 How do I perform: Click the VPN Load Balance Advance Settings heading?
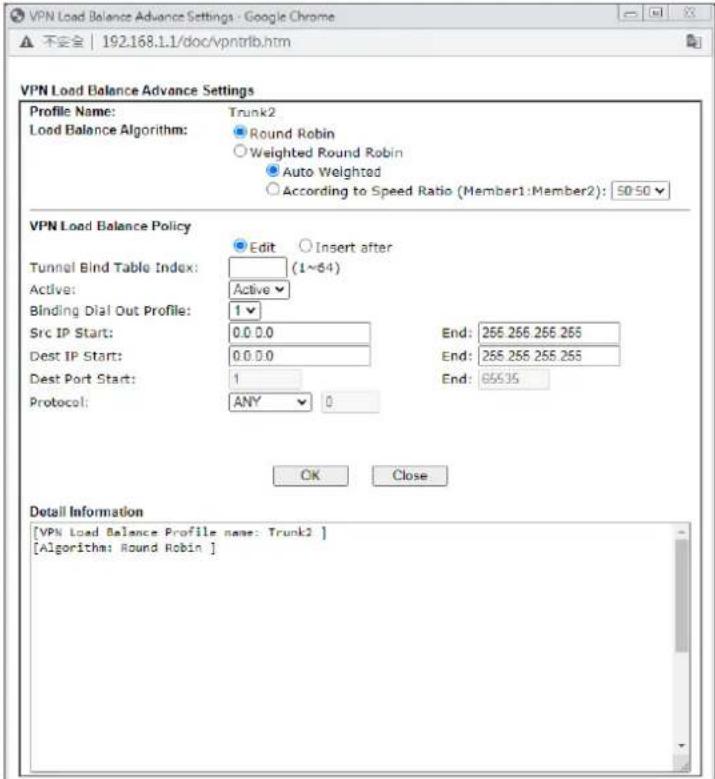pos(137,90)
